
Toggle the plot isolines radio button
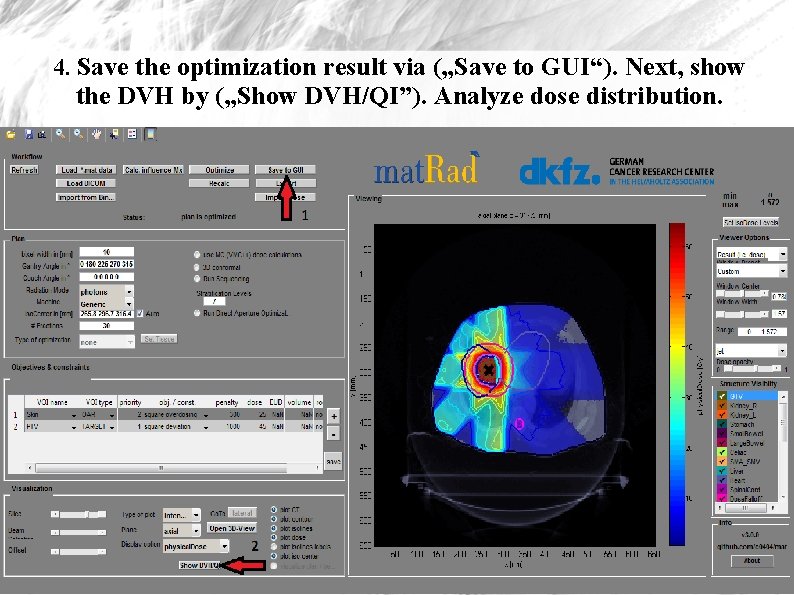(x=274, y=528)
